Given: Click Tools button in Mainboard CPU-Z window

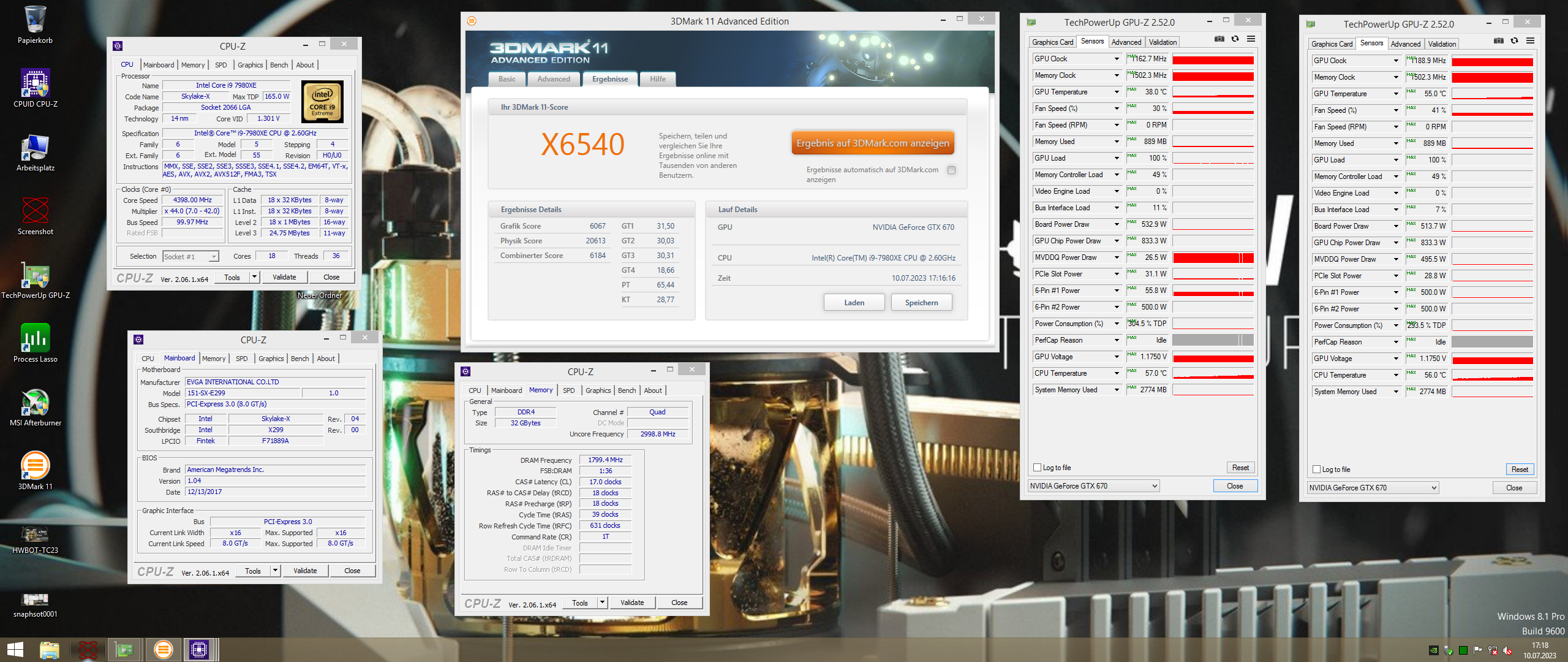Looking at the screenshot, I should (253, 571).
